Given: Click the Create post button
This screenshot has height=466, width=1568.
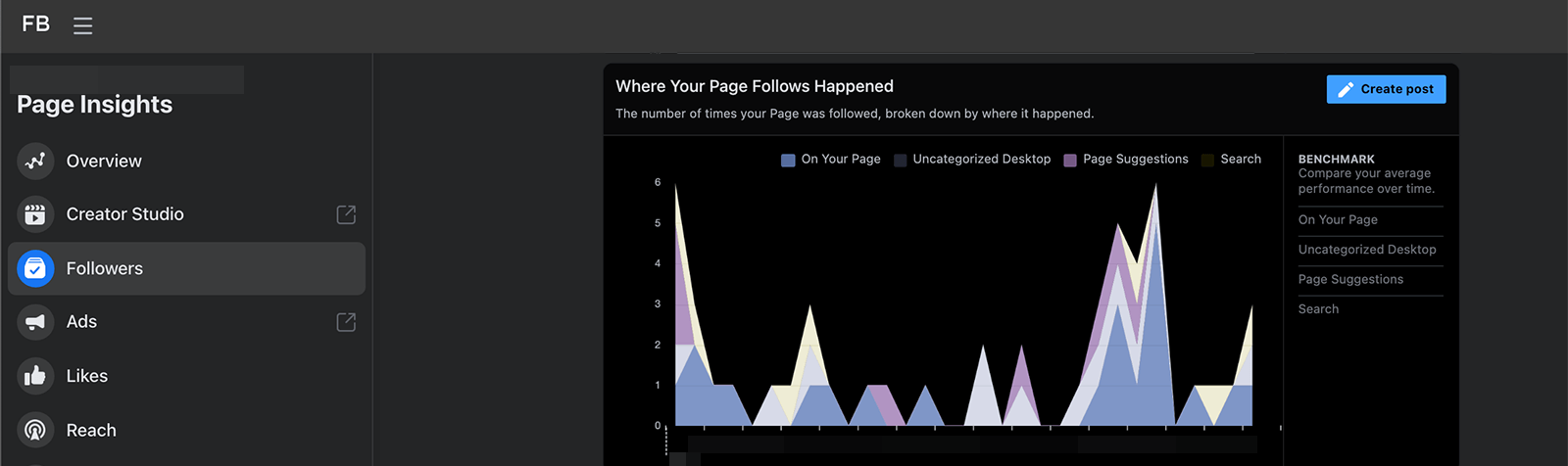Looking at the screenshot, I should (x=1386, y=89).
